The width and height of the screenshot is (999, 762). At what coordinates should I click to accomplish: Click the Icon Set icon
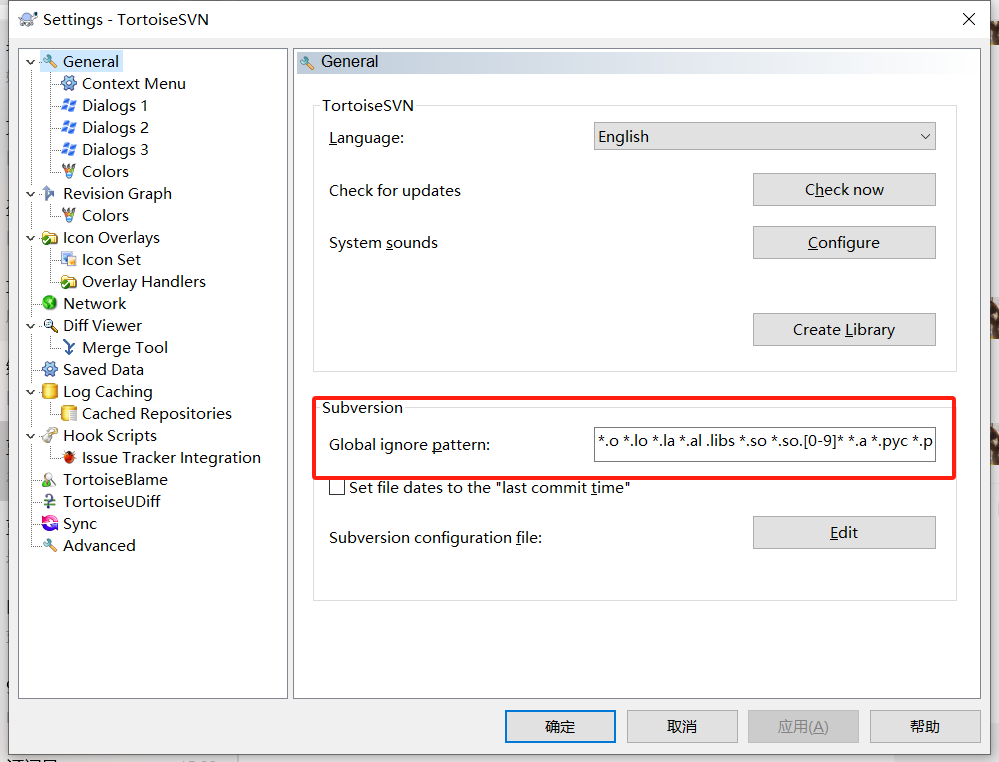69,259
